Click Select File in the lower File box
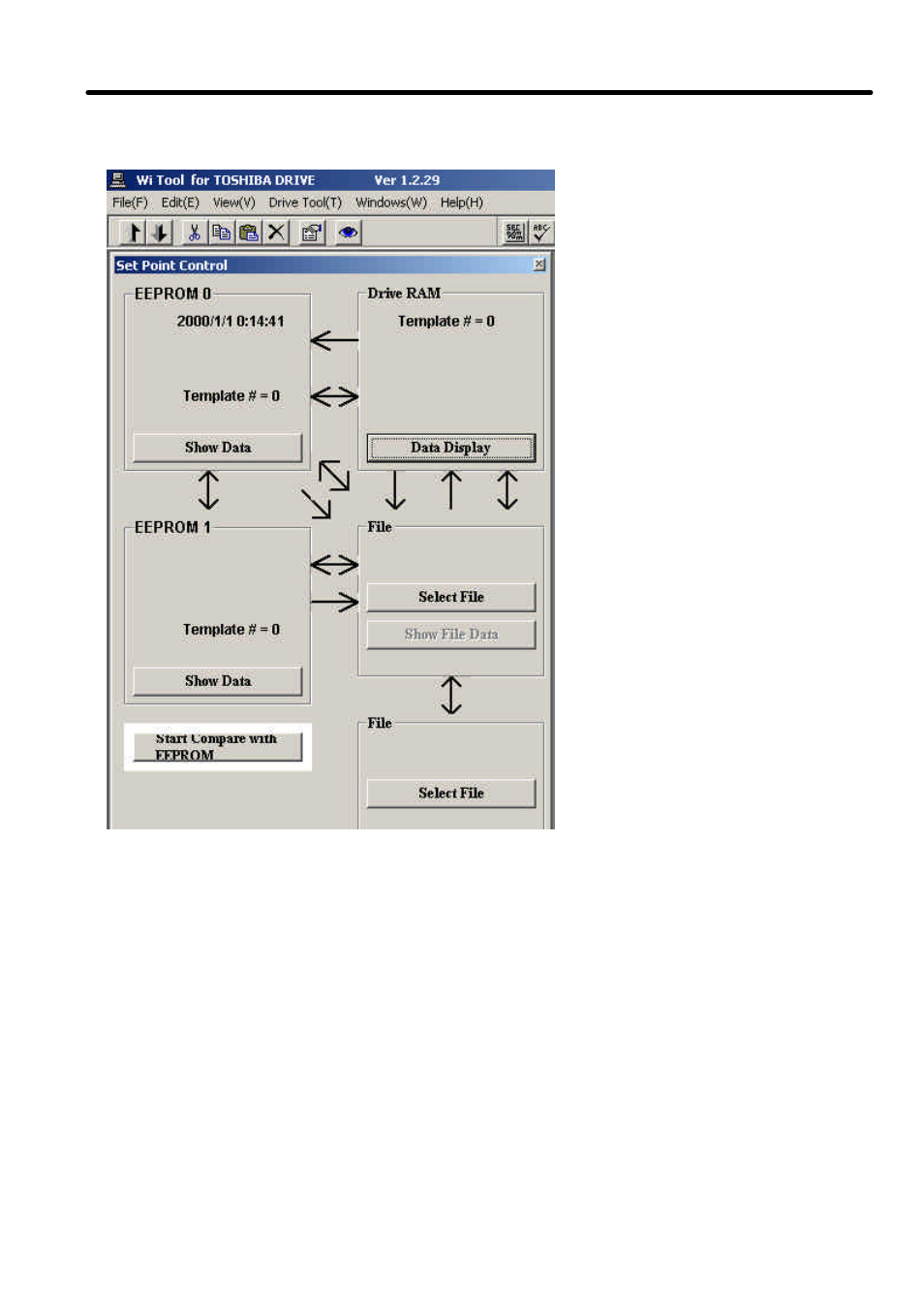 451,793
